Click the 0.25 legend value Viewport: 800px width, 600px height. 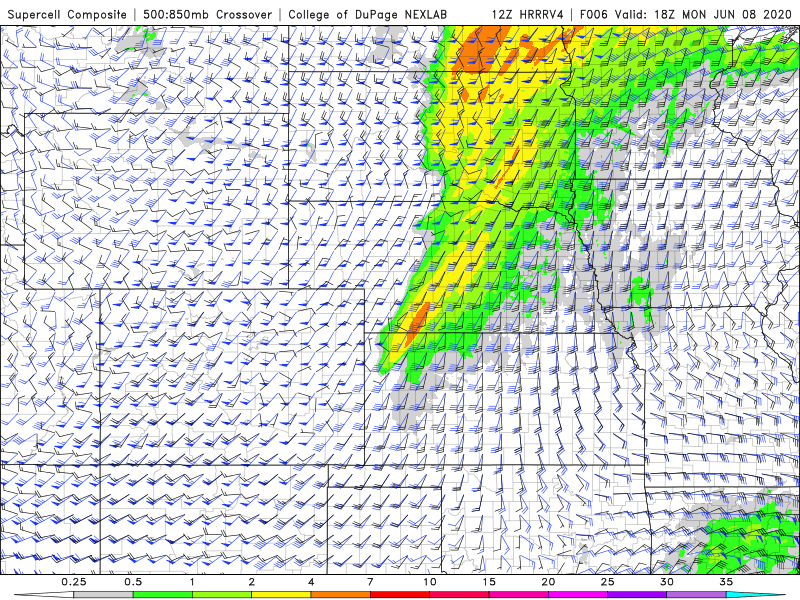pos(73,582)
